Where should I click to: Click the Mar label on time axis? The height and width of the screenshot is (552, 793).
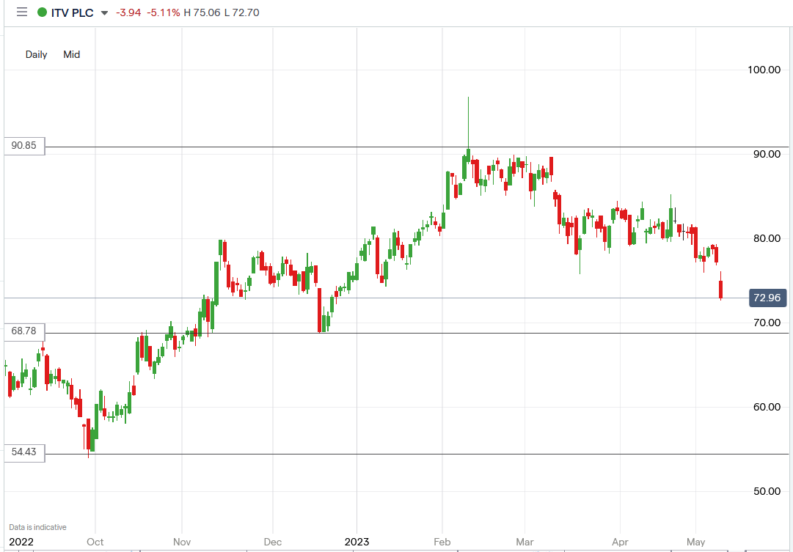coord(525,542)
